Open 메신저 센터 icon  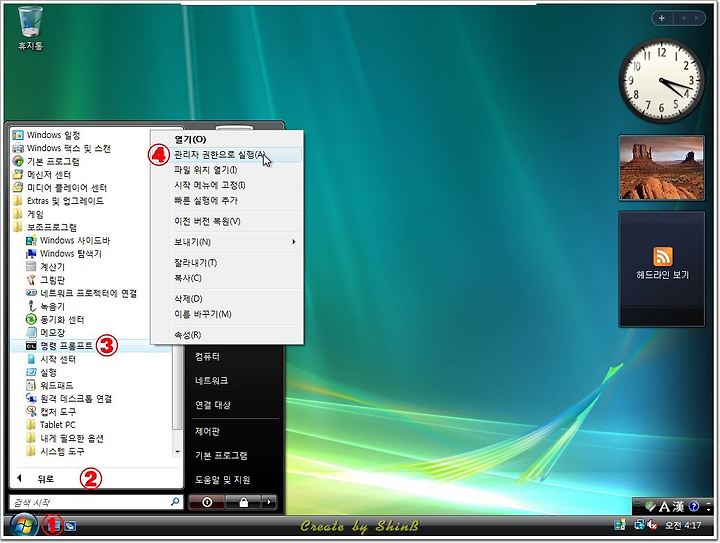[x=17, y=174]
